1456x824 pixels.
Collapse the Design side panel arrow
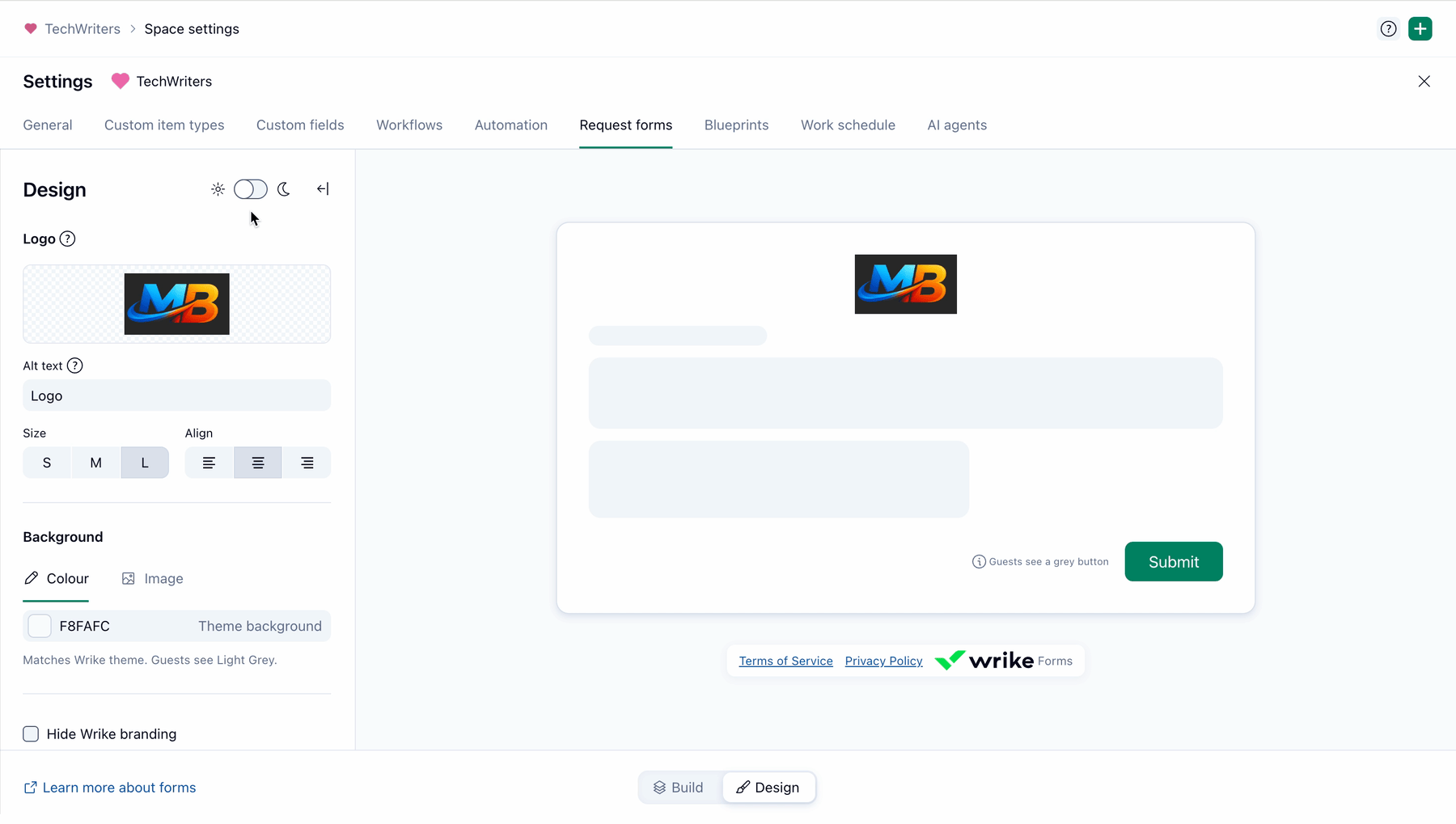point(323,189)
